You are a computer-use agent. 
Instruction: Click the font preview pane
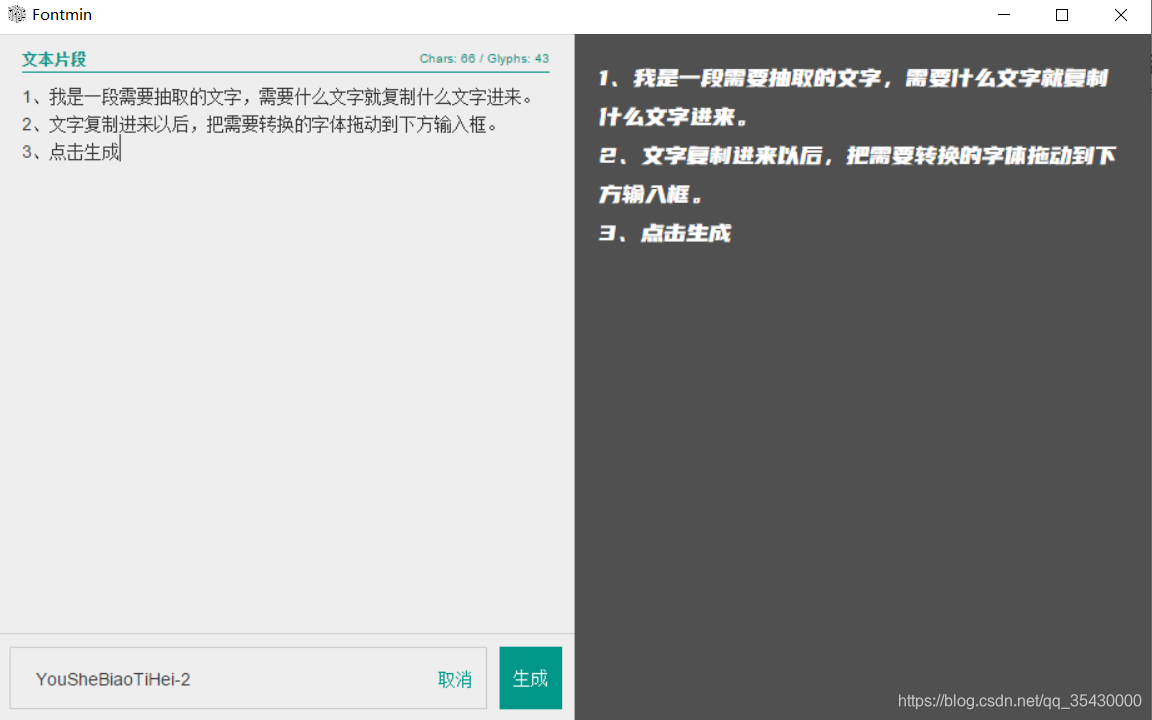pyautogui.click(x=860, y=450)
